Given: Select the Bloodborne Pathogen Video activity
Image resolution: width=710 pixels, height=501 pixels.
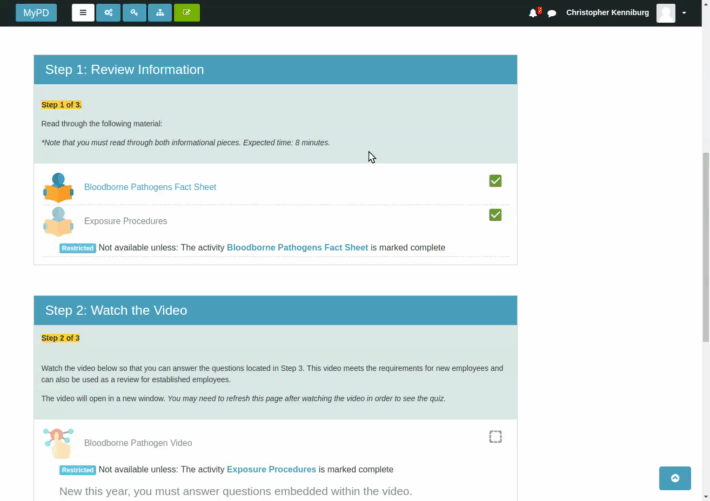Looking at the screenshot, I should pyautogui.click(x=138, y=443).
